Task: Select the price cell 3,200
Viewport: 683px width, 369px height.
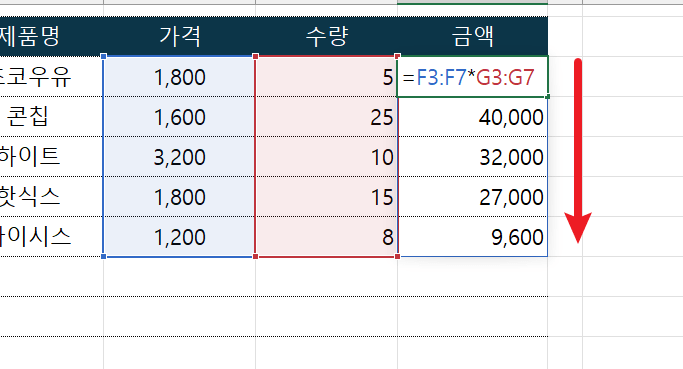Action: pos(179,157)
